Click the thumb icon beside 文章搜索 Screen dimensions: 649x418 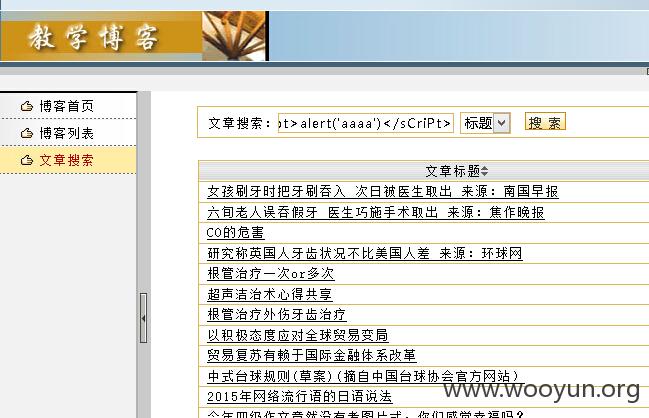(27, 160)
